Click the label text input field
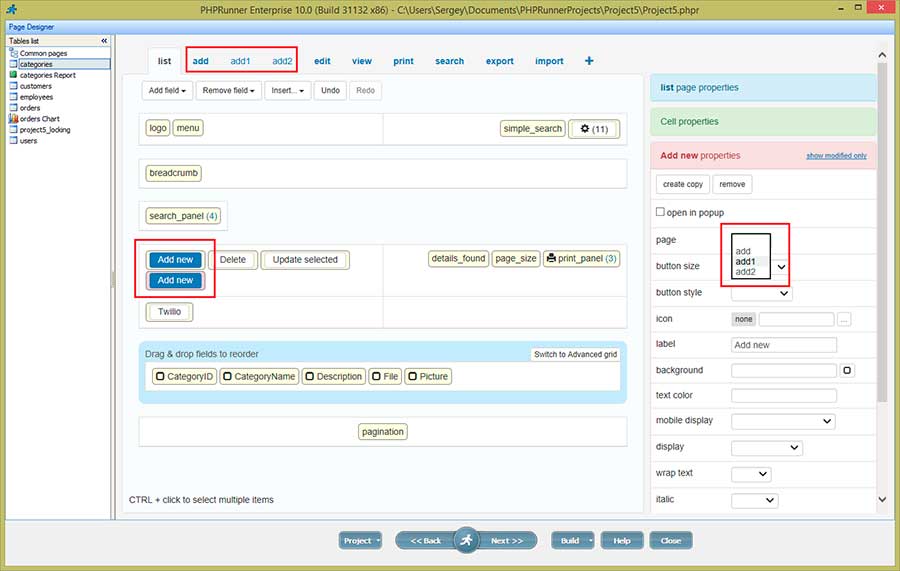900x571 pixels. [784, 345]
